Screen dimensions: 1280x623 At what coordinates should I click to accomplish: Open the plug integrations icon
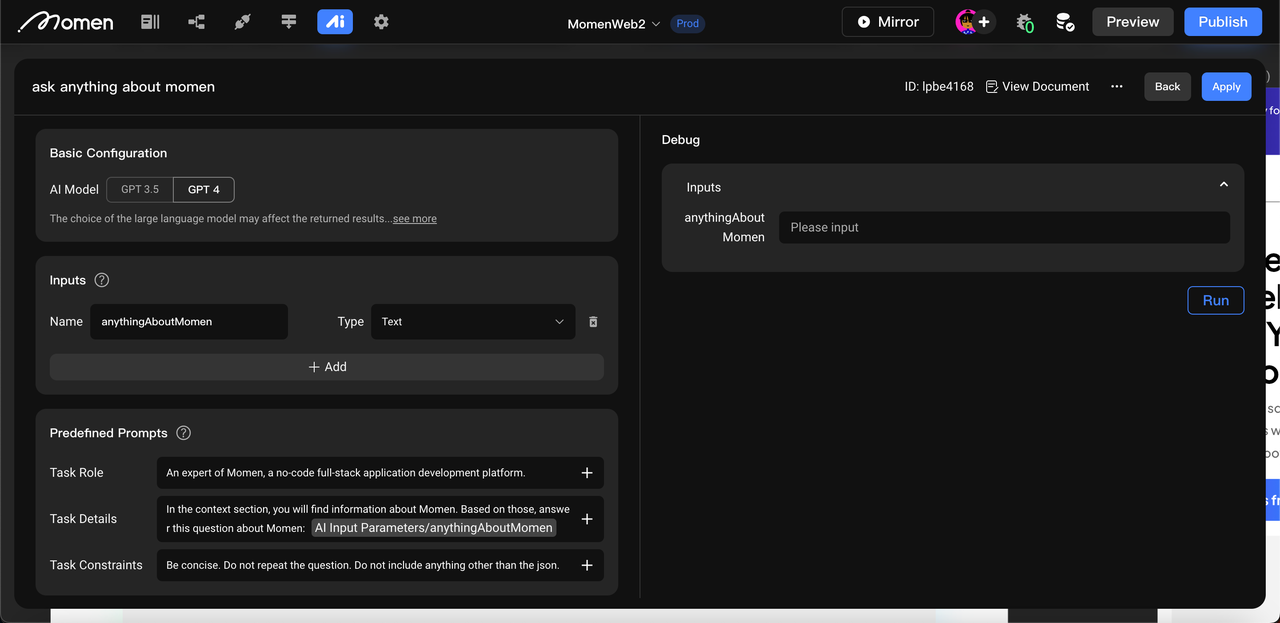[242, 21]
